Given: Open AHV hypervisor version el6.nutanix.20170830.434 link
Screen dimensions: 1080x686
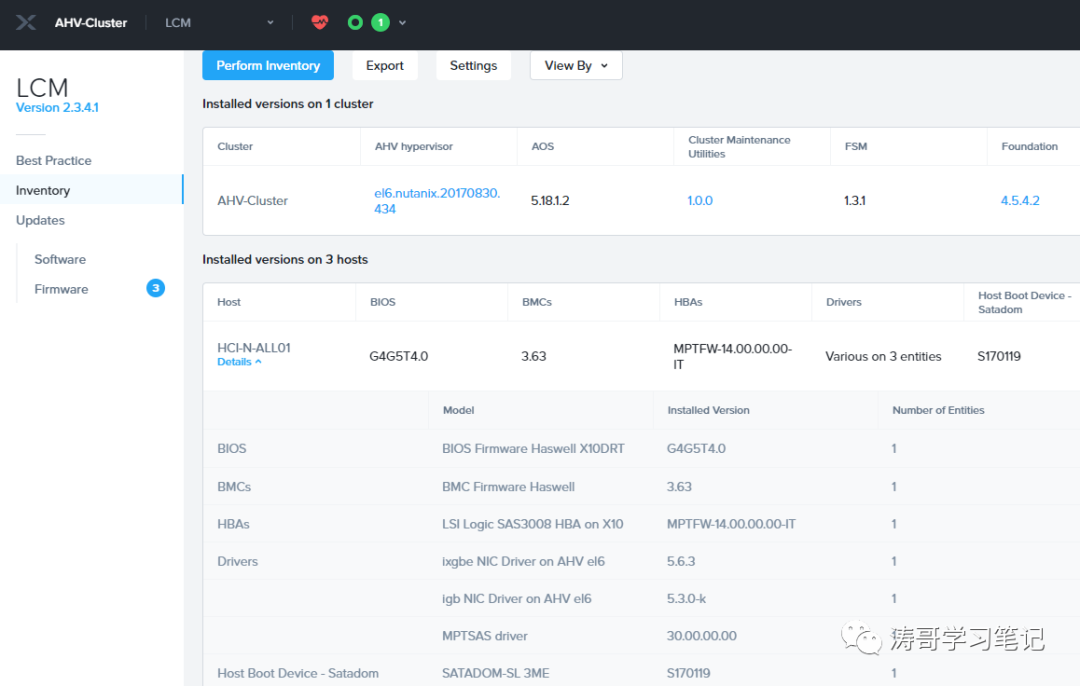Looking at the screenshot, I should coord(437,201).
